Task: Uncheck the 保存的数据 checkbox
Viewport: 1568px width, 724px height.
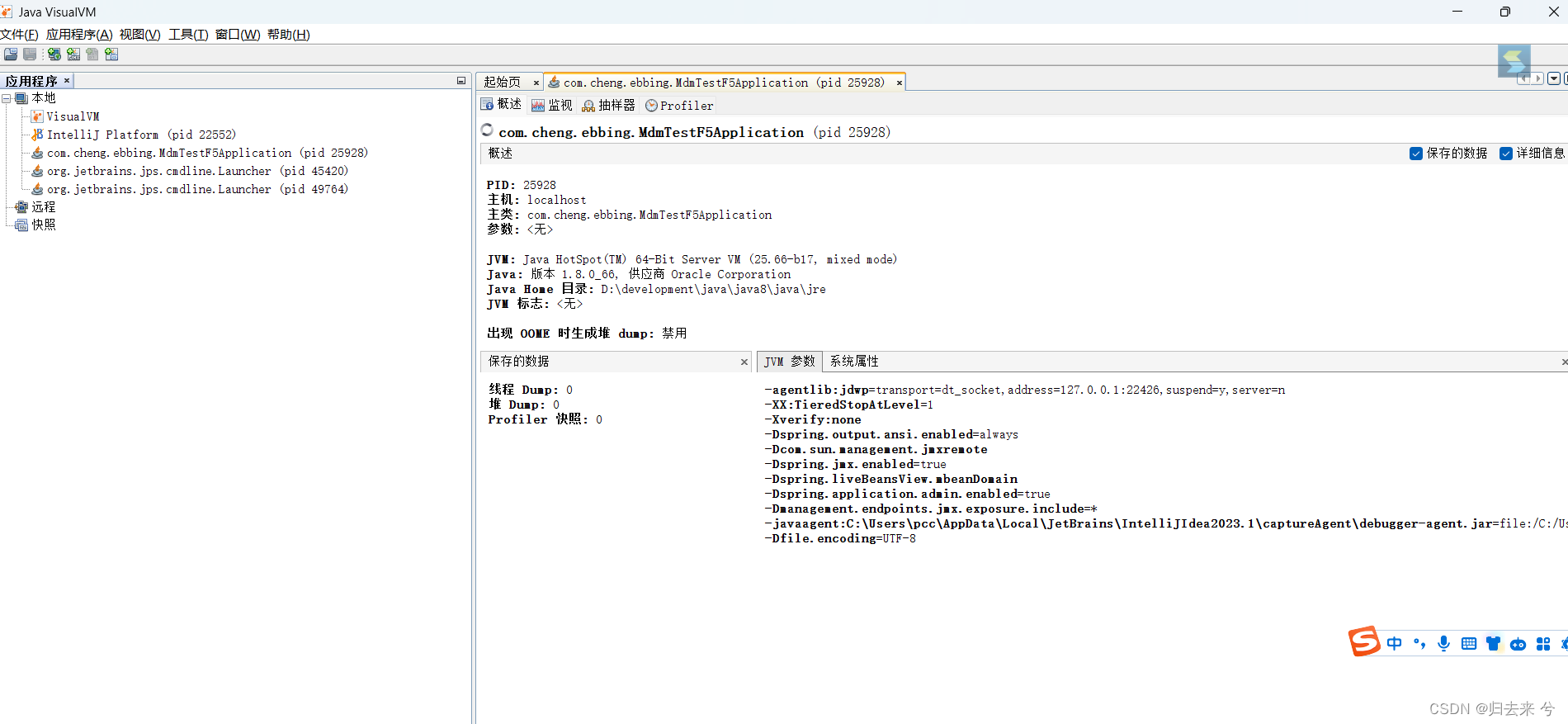Action: pos(1416,154)
